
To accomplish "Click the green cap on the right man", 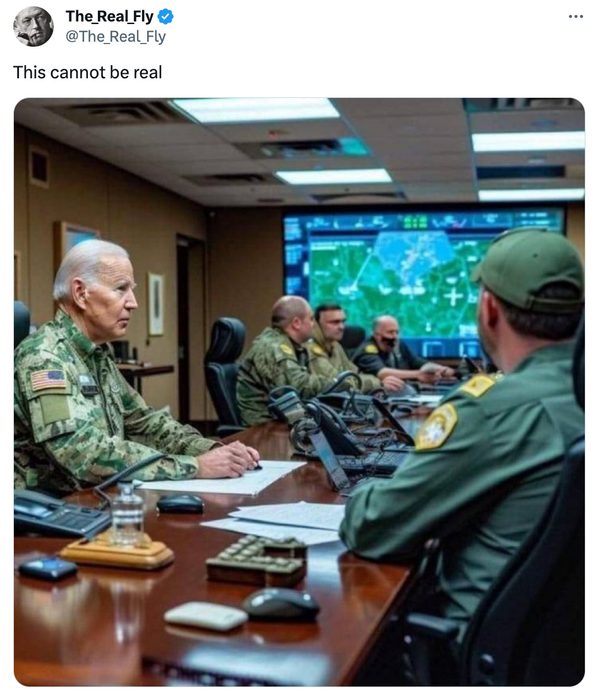I will (x=531, y=270).
